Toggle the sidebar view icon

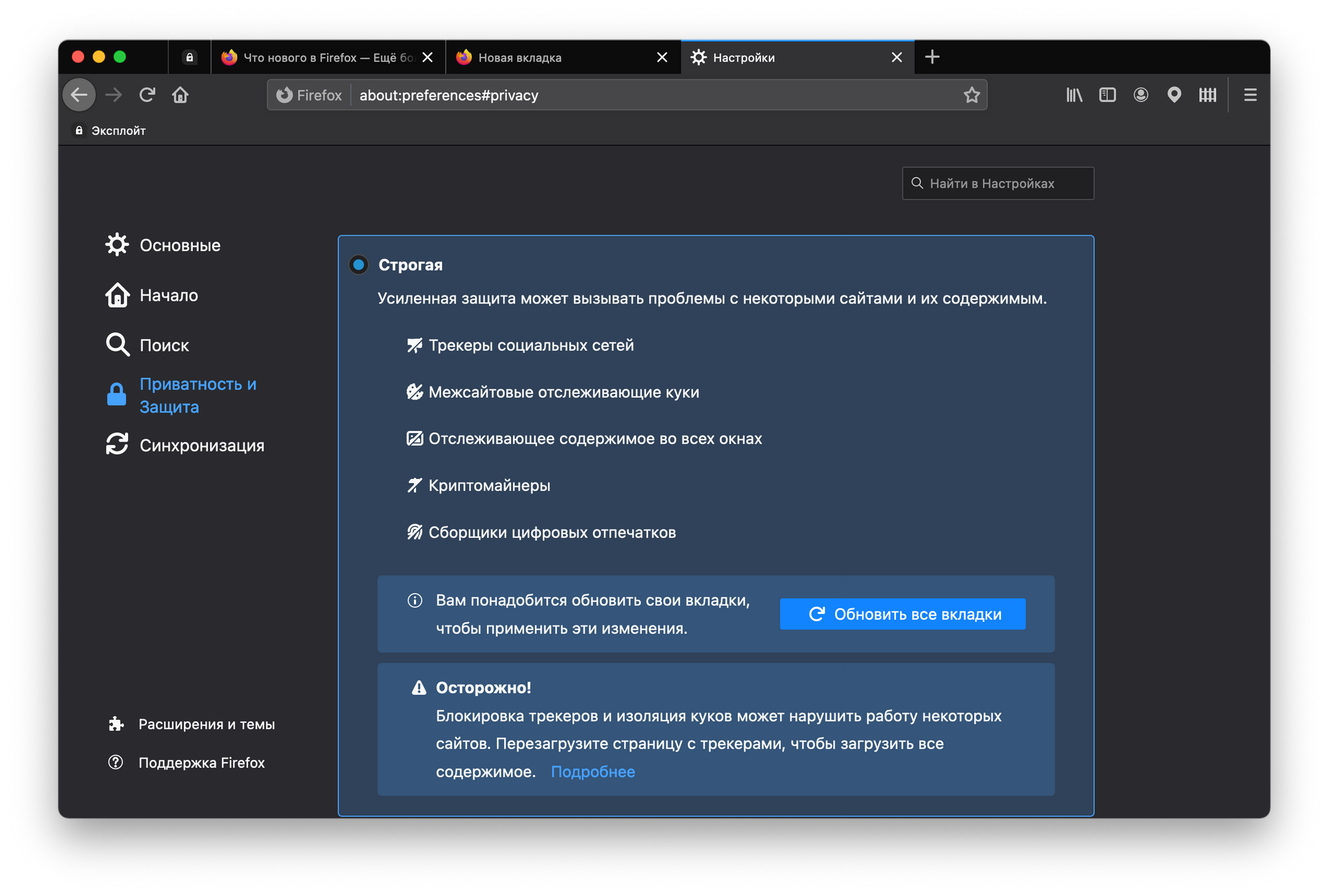pos(1107,95)
